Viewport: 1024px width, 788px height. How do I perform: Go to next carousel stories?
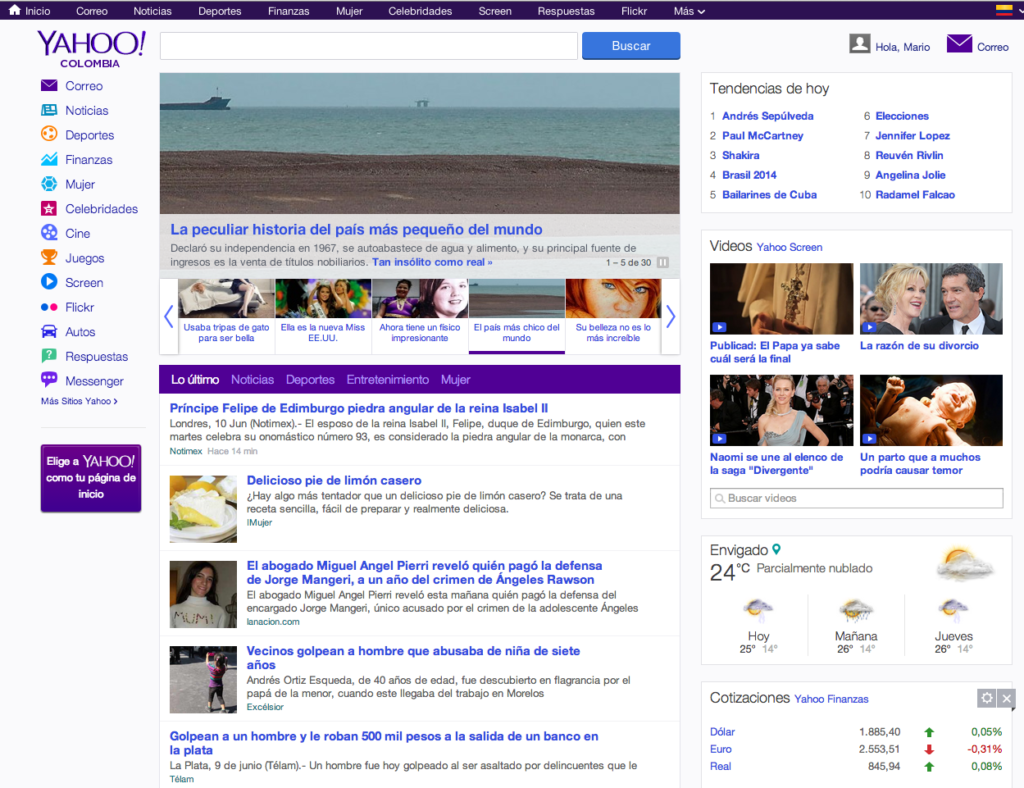(x=671, y=317)
